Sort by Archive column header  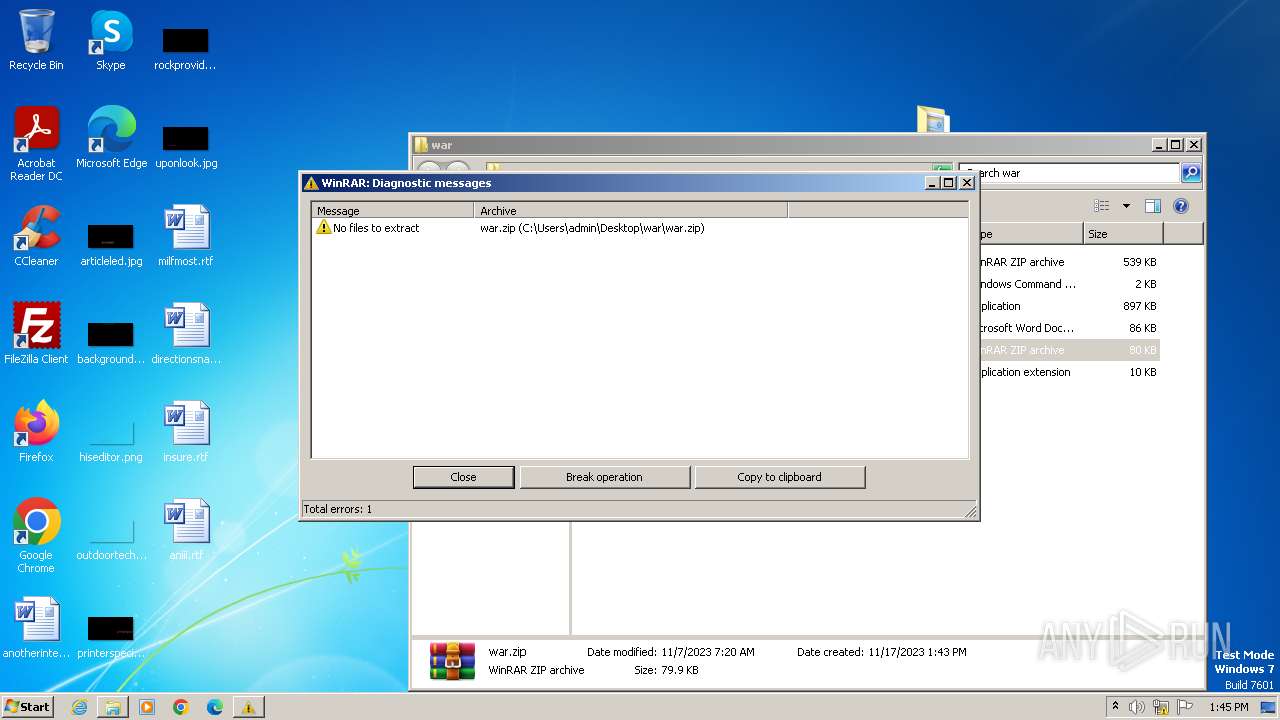(x=631, y=211)
